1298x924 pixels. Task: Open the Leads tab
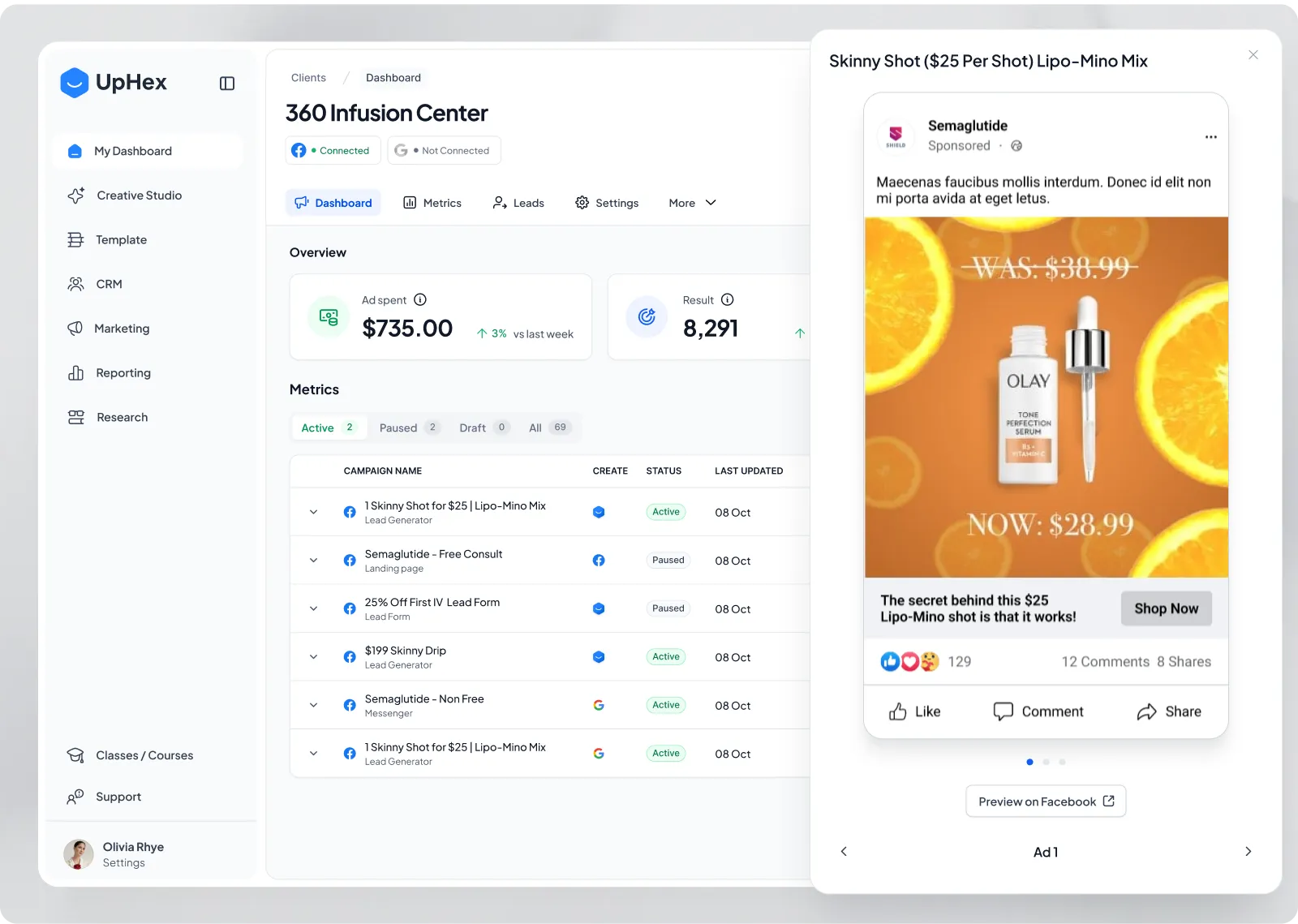(x=518, y=203)
